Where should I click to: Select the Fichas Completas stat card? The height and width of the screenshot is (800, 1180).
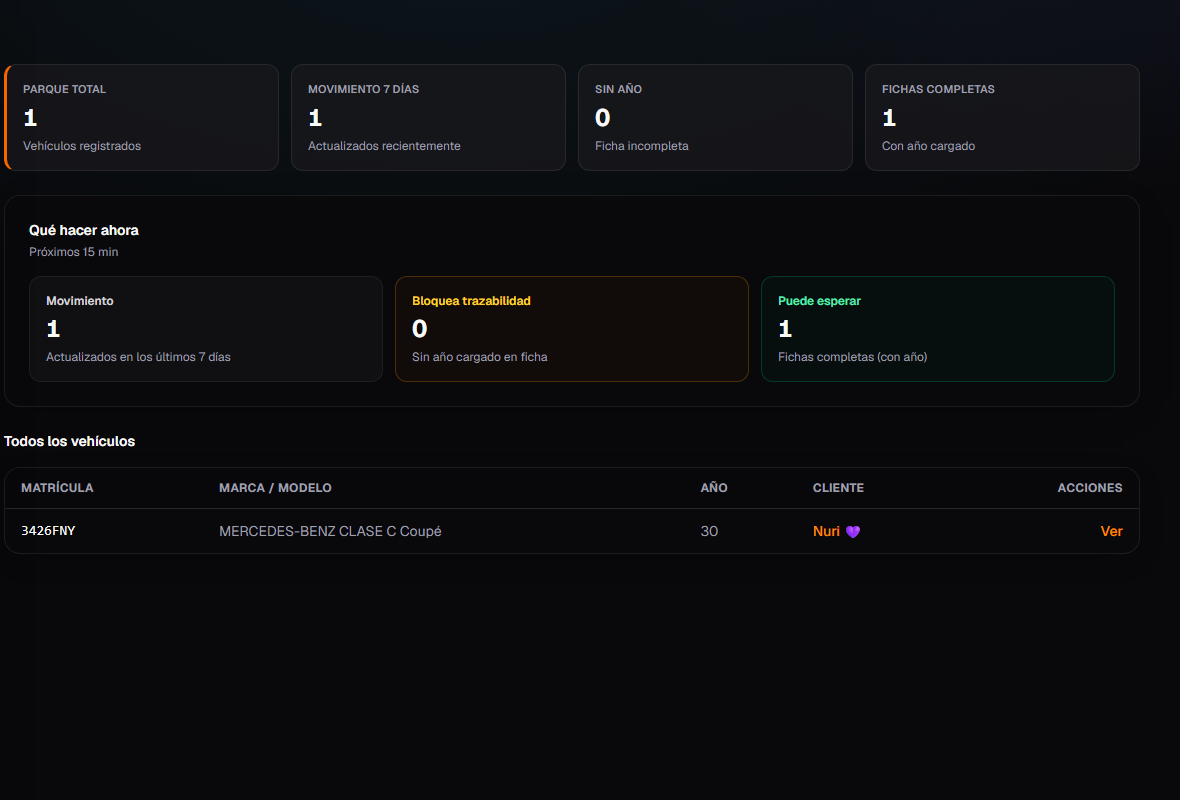[x=1002, y=117]
